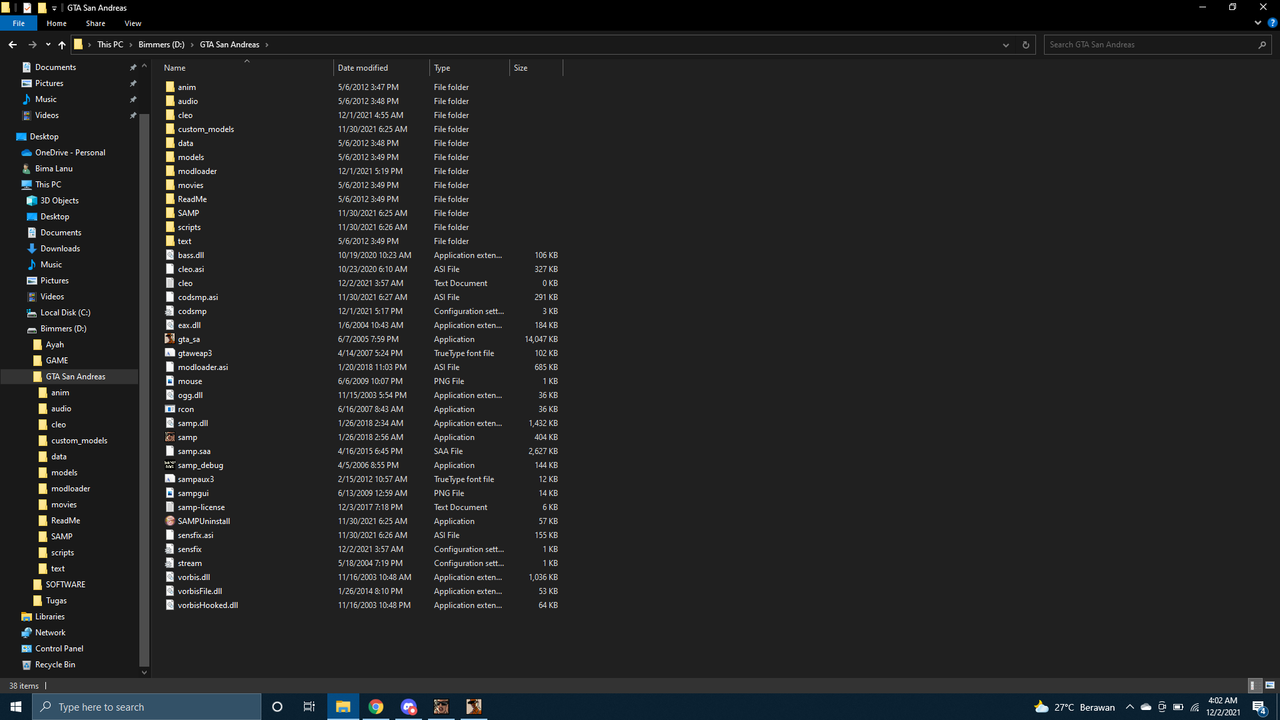Screen dimensions: 1280x720
Task: Click Bimmers (D:) in address breadcrumb
Action: pyautogui.click(x=161, y=44)
